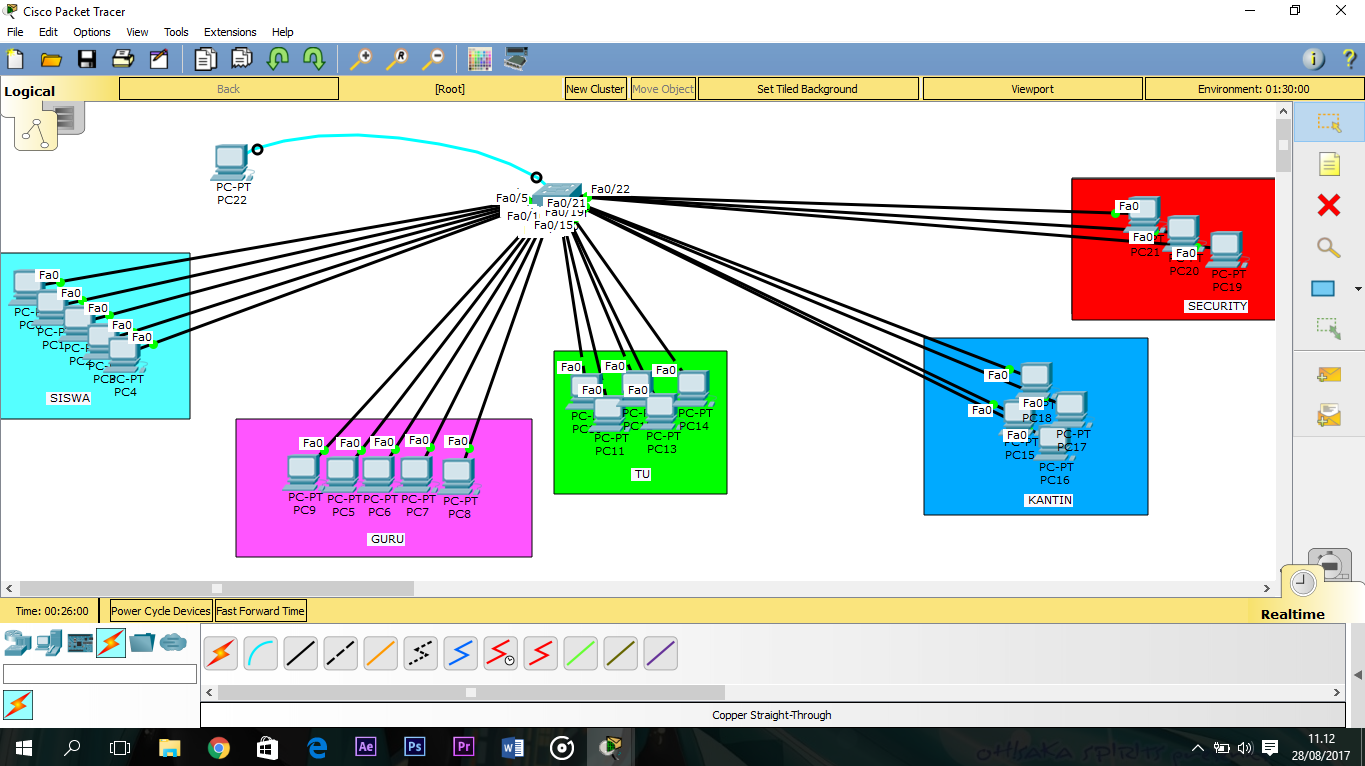The height and width of the screenshot is (766, 1365).
Task: Select the central switch device
Action: coord(556,192)
